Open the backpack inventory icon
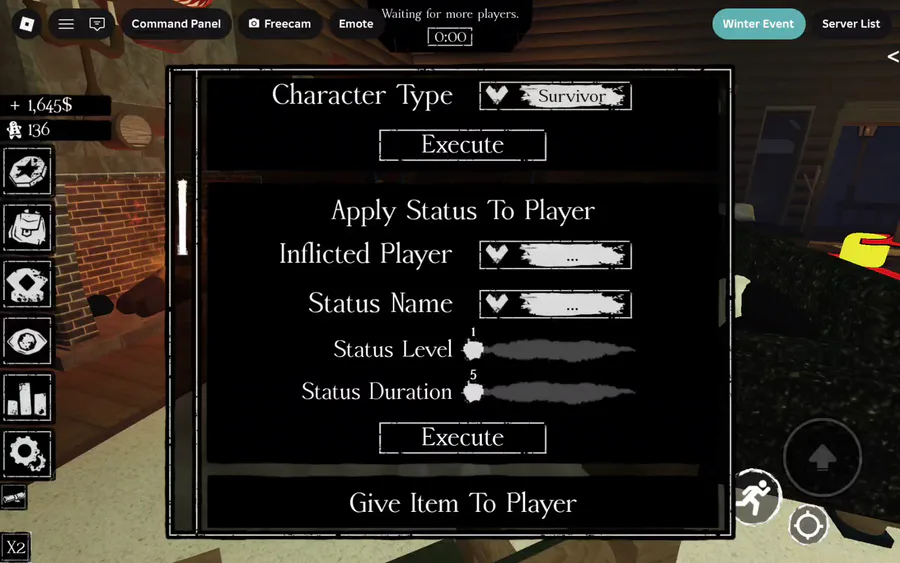The height and width of the screenshot is (563, 900). [28, 227]
